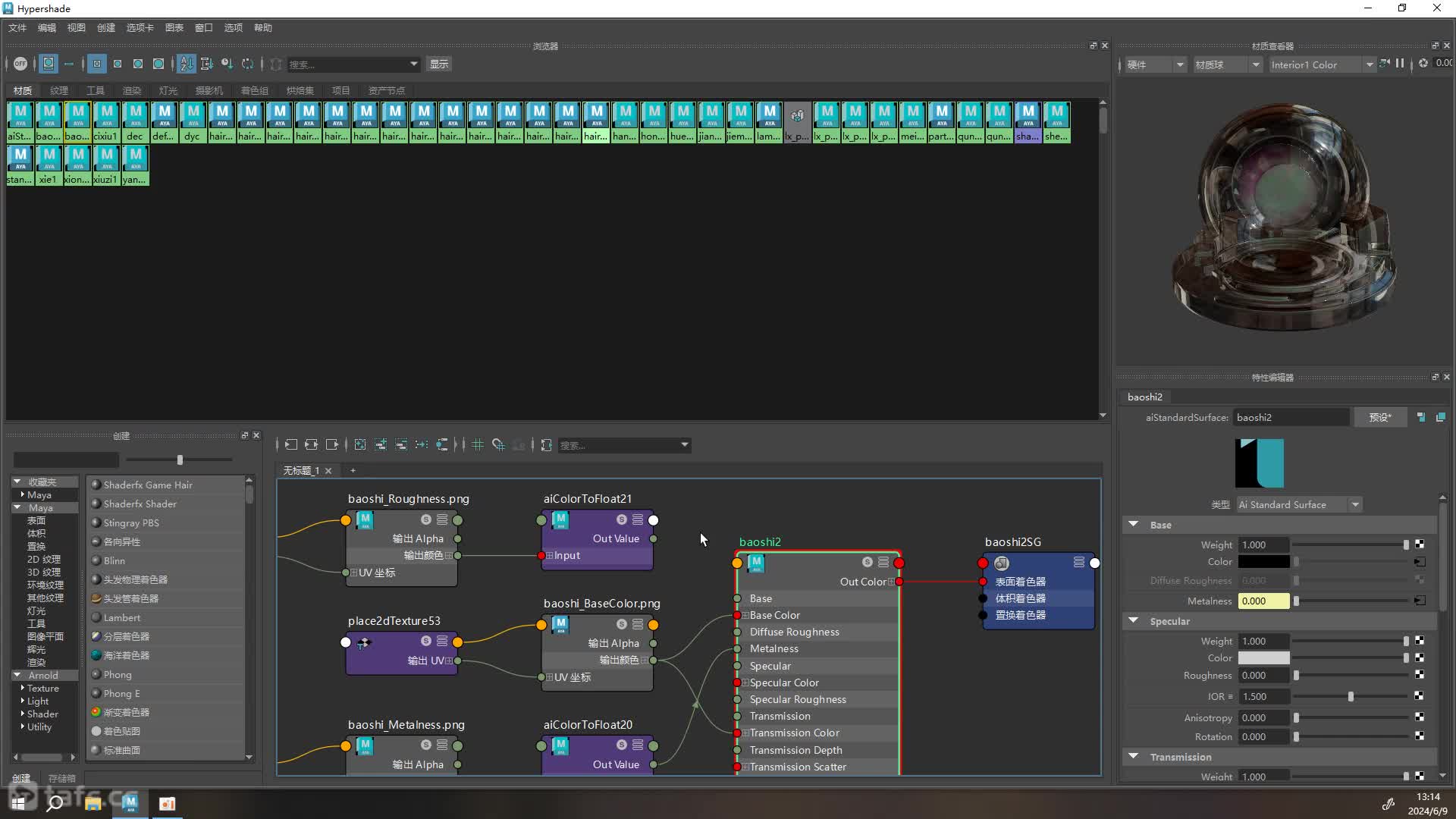Click the input and output connections icon
Screen dimensions: 1456x819
pyautogui.click(x=312, y=444)
